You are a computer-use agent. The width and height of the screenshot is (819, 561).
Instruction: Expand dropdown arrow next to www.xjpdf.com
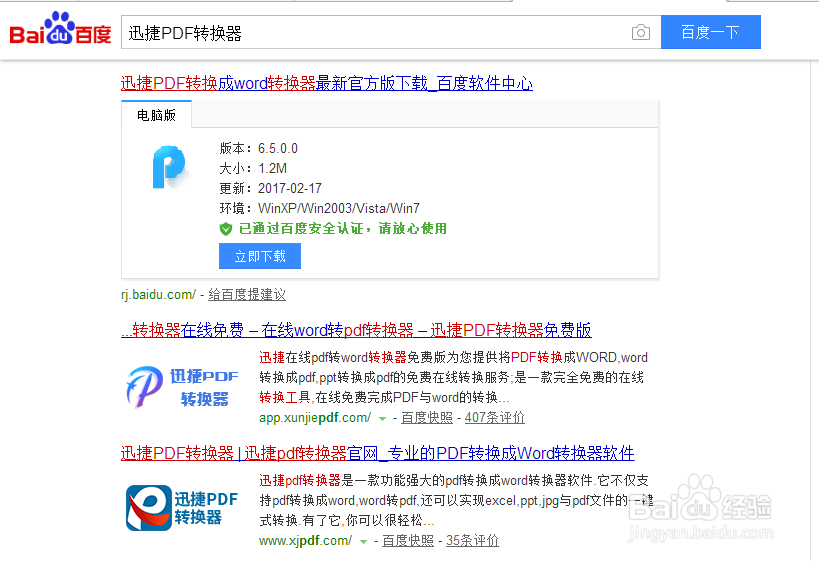pyautogui.click(x=364, y=542)
